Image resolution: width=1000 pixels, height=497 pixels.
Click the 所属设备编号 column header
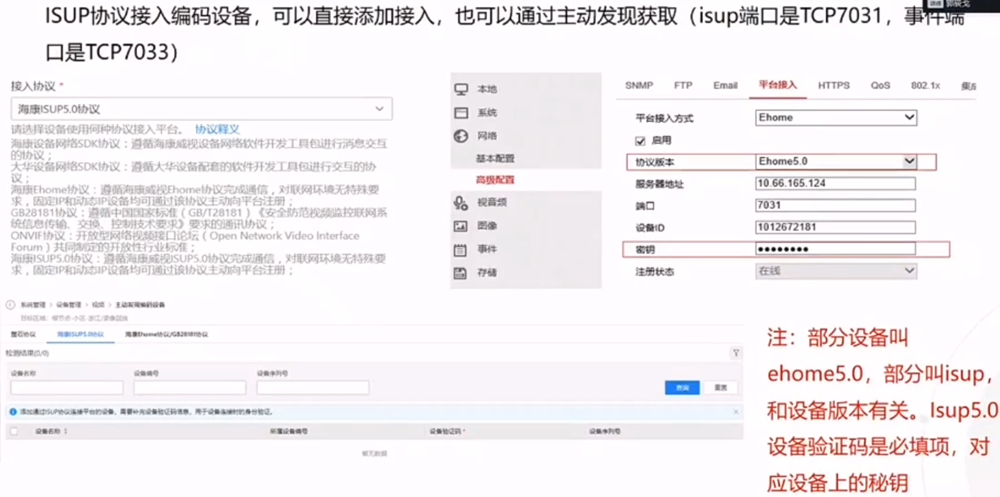289,432
